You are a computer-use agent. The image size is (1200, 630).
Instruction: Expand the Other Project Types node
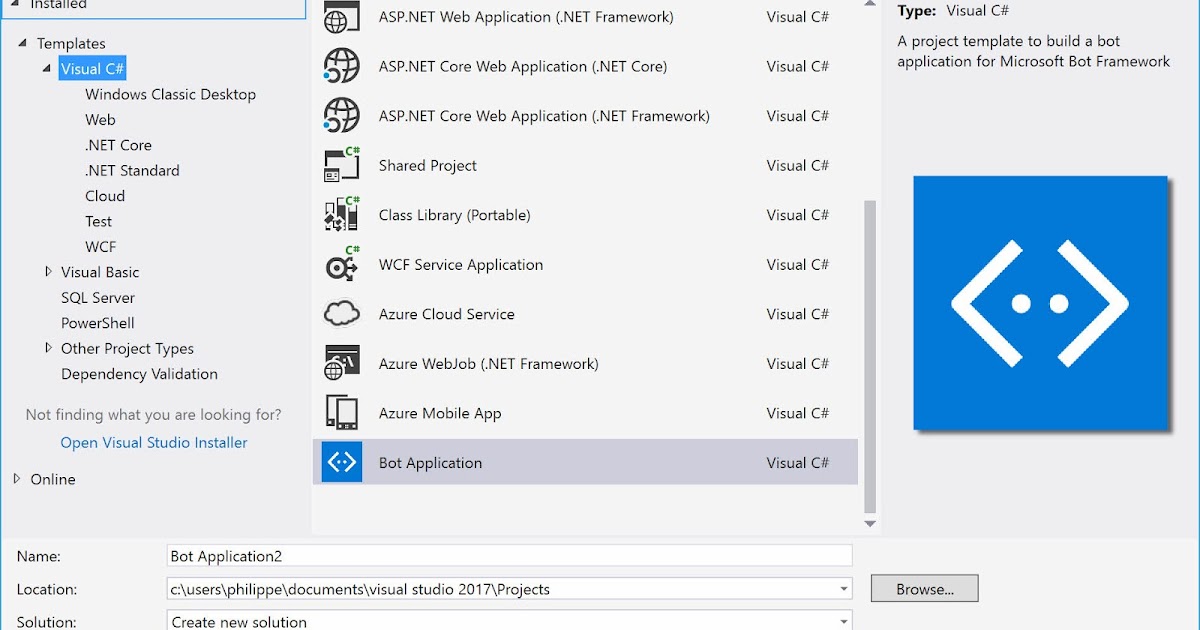[x=48, y=348]
